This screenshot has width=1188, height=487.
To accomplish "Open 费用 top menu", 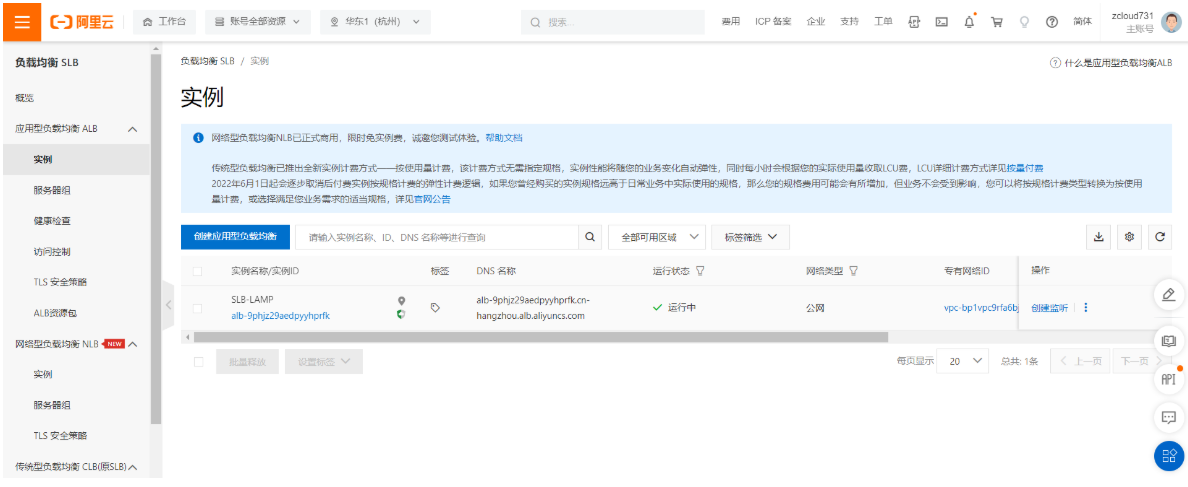I will click(x=730, y=22).
